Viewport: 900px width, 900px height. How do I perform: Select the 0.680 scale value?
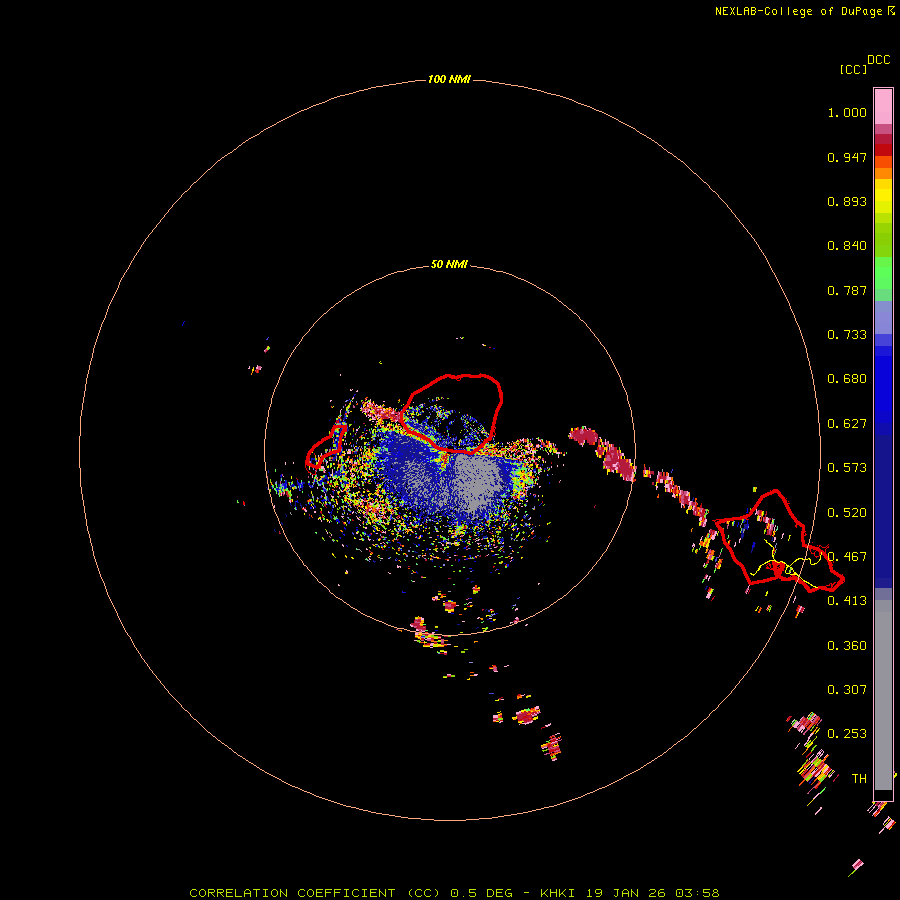847,379
